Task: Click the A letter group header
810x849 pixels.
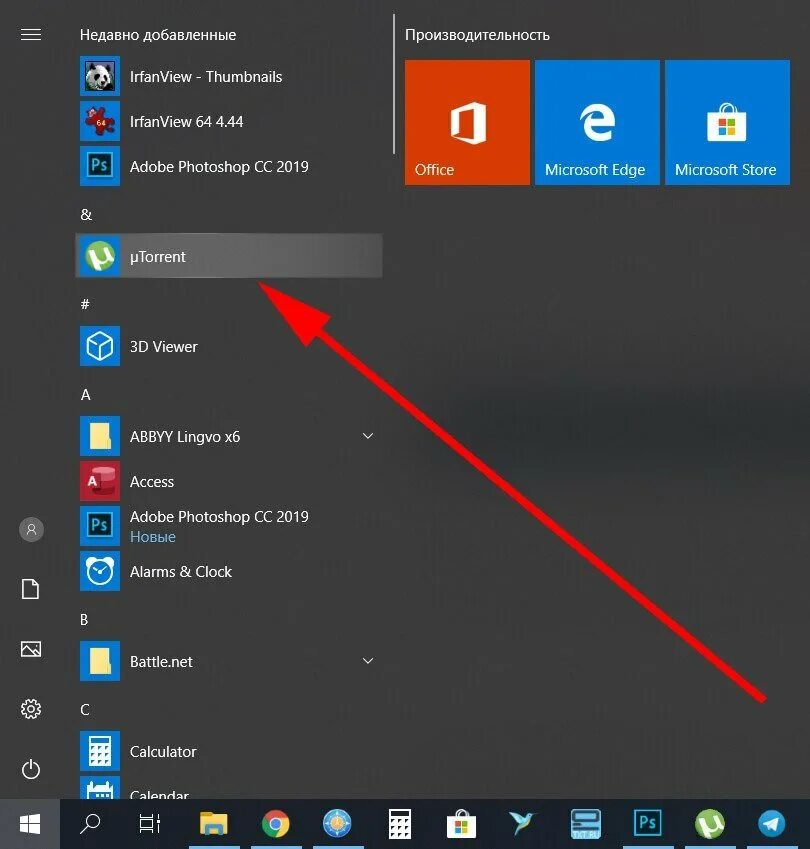Action: pos(86,395)
